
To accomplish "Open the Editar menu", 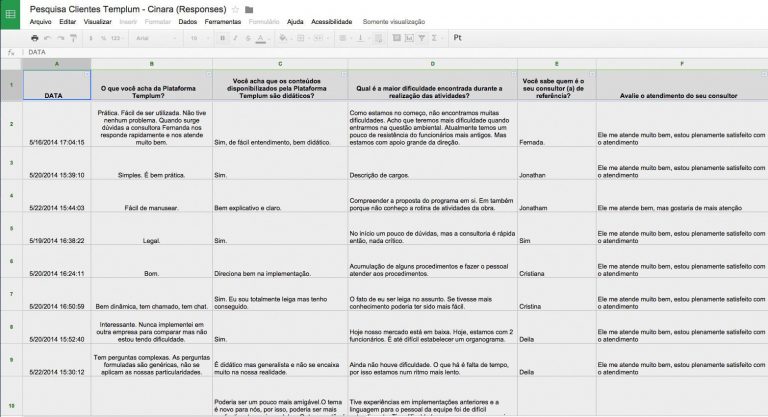I will tap(68, 22).
